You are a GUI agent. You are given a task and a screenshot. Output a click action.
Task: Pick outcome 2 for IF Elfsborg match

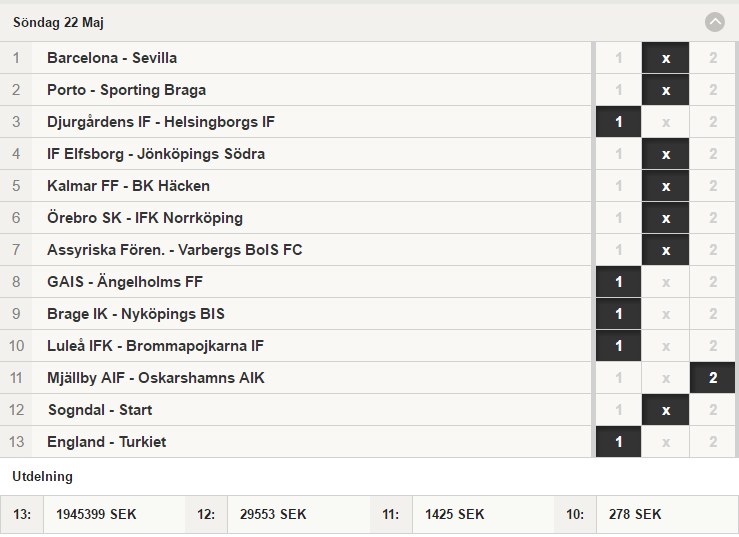713,154
